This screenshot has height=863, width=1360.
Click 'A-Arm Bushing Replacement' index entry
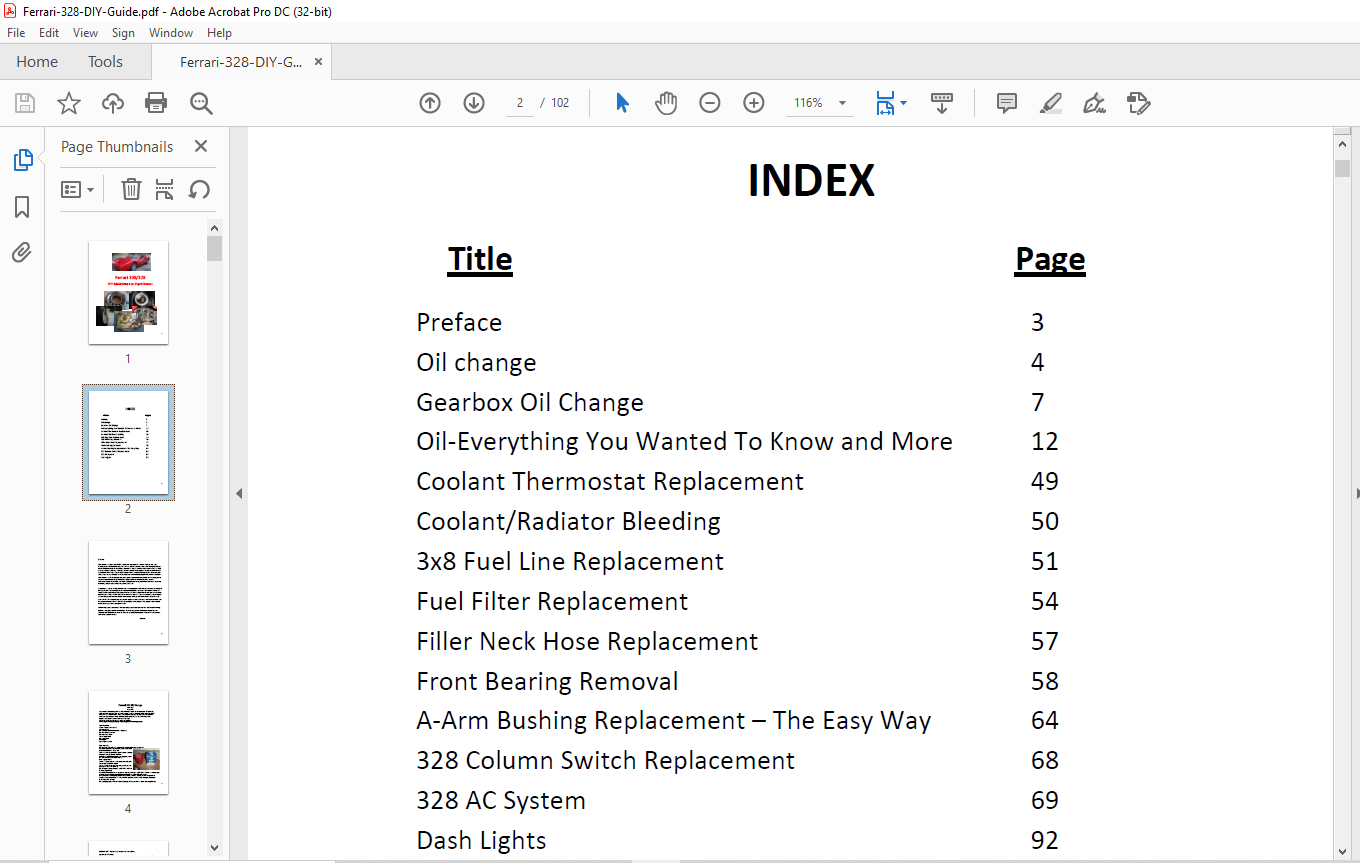point(673,720)
